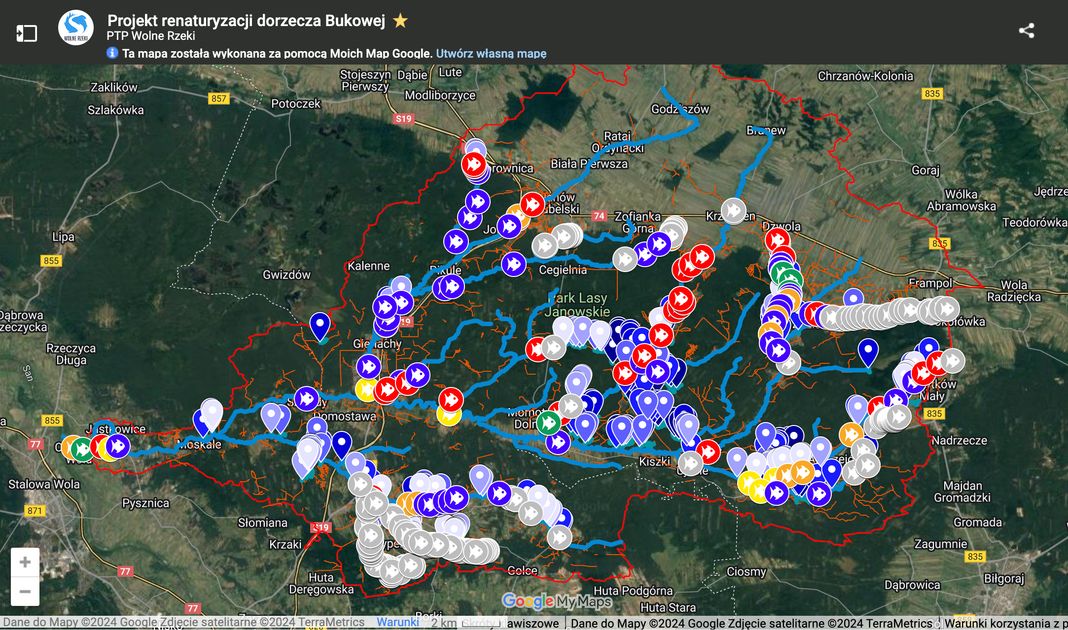Select the purple fish marker west of Cegielnia
The image size is (1068, 630).
[514, 264]
